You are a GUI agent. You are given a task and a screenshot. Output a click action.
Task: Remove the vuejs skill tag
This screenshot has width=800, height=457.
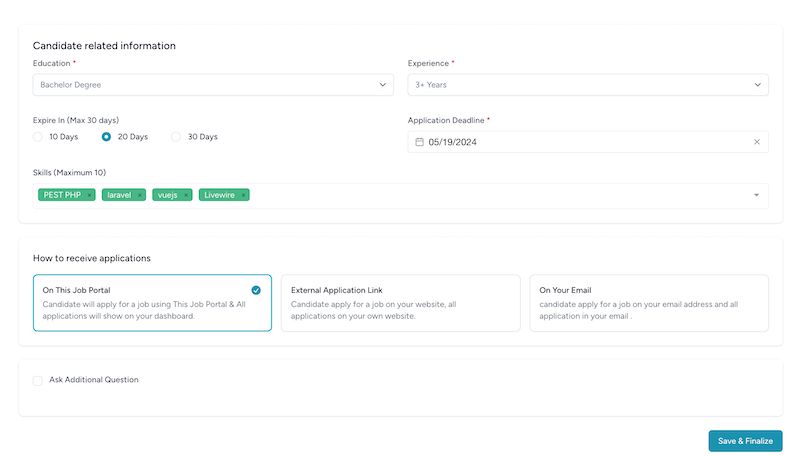click(186, 195)
